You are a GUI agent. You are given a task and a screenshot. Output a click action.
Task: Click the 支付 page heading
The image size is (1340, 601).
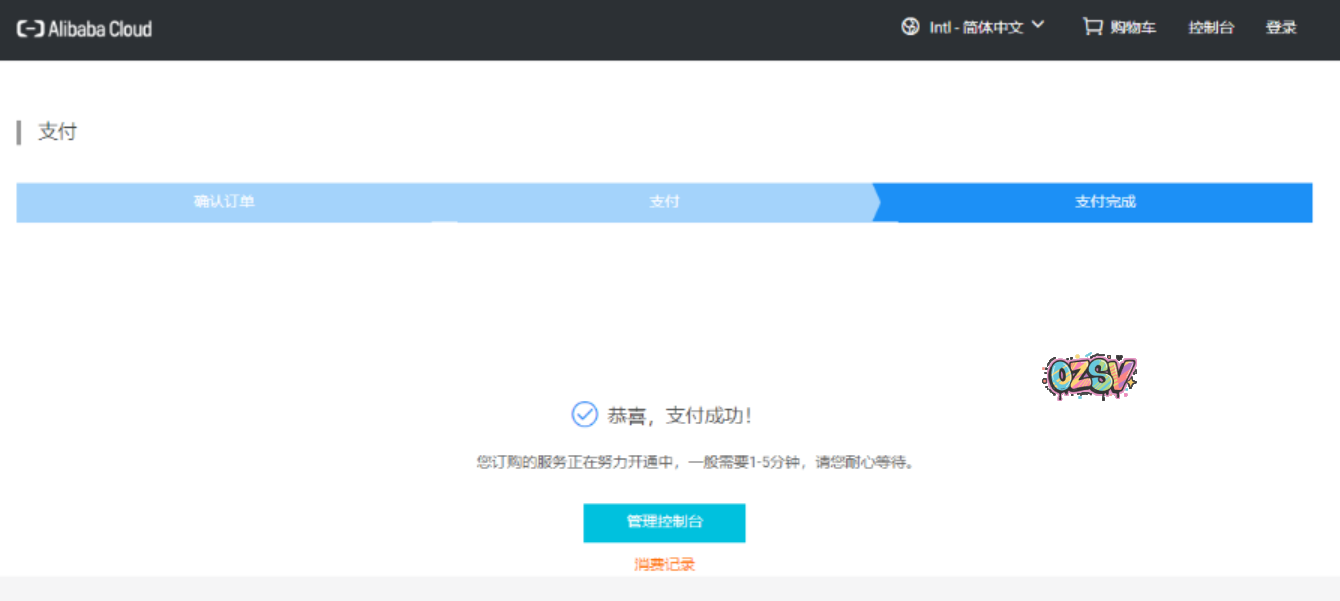click(57, 132)
